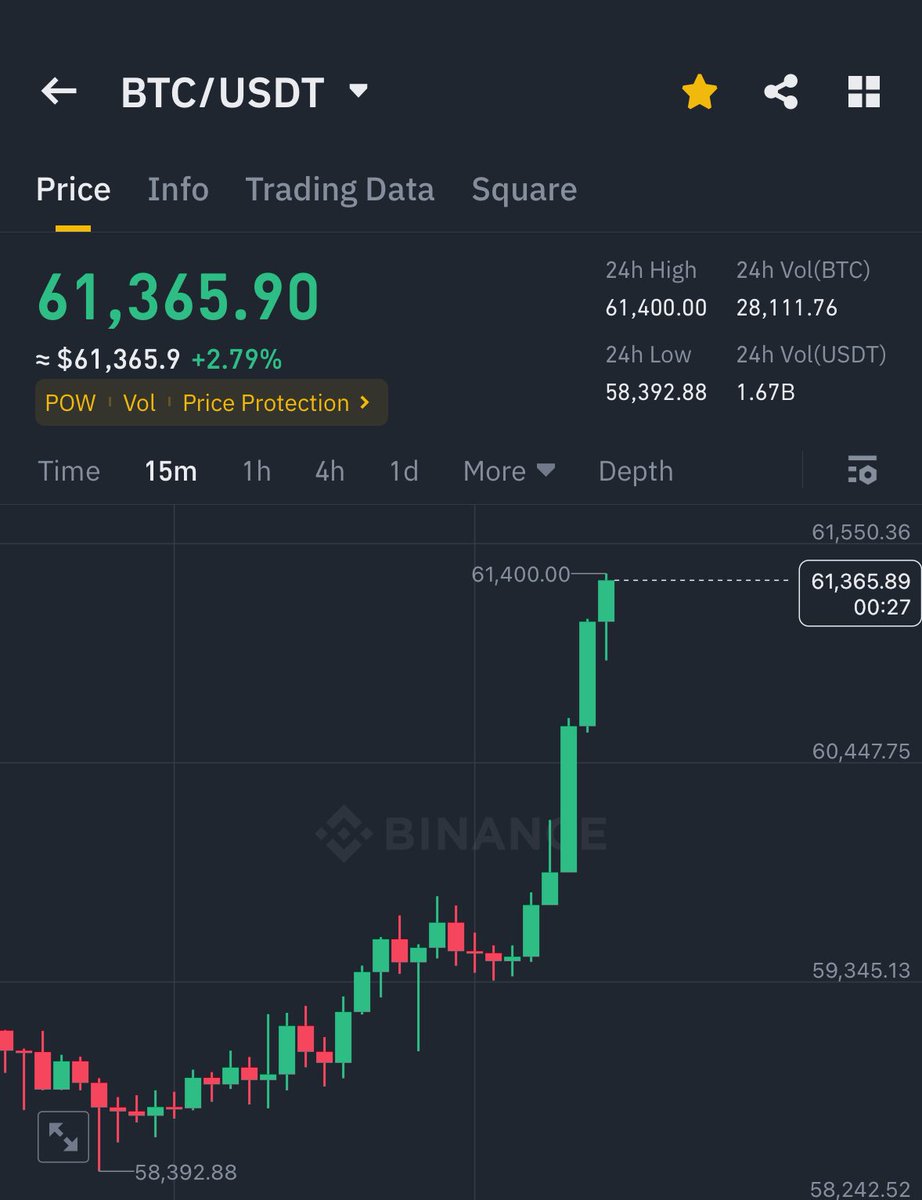Viewport: 922px width, 1200px height.
Task: Tap the fullscreen expand icon on the chart
Action: 63,1136
